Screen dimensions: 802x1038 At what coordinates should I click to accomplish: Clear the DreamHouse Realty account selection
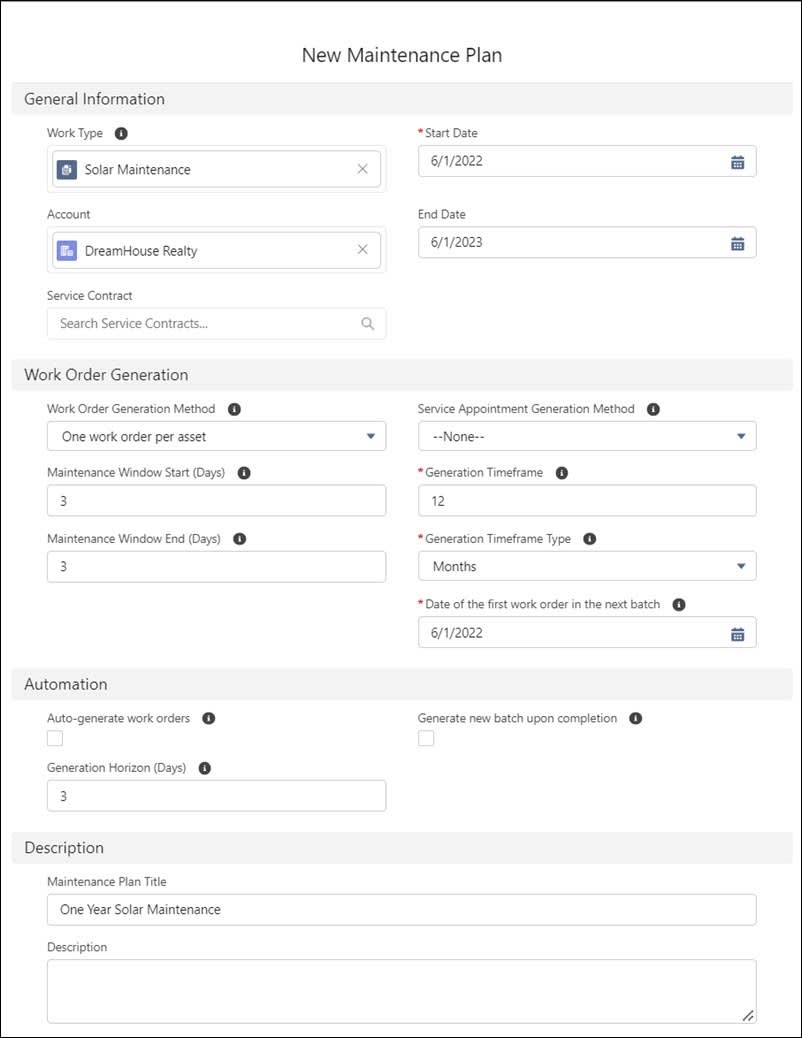pyautogui.click(x=363, y=249)
